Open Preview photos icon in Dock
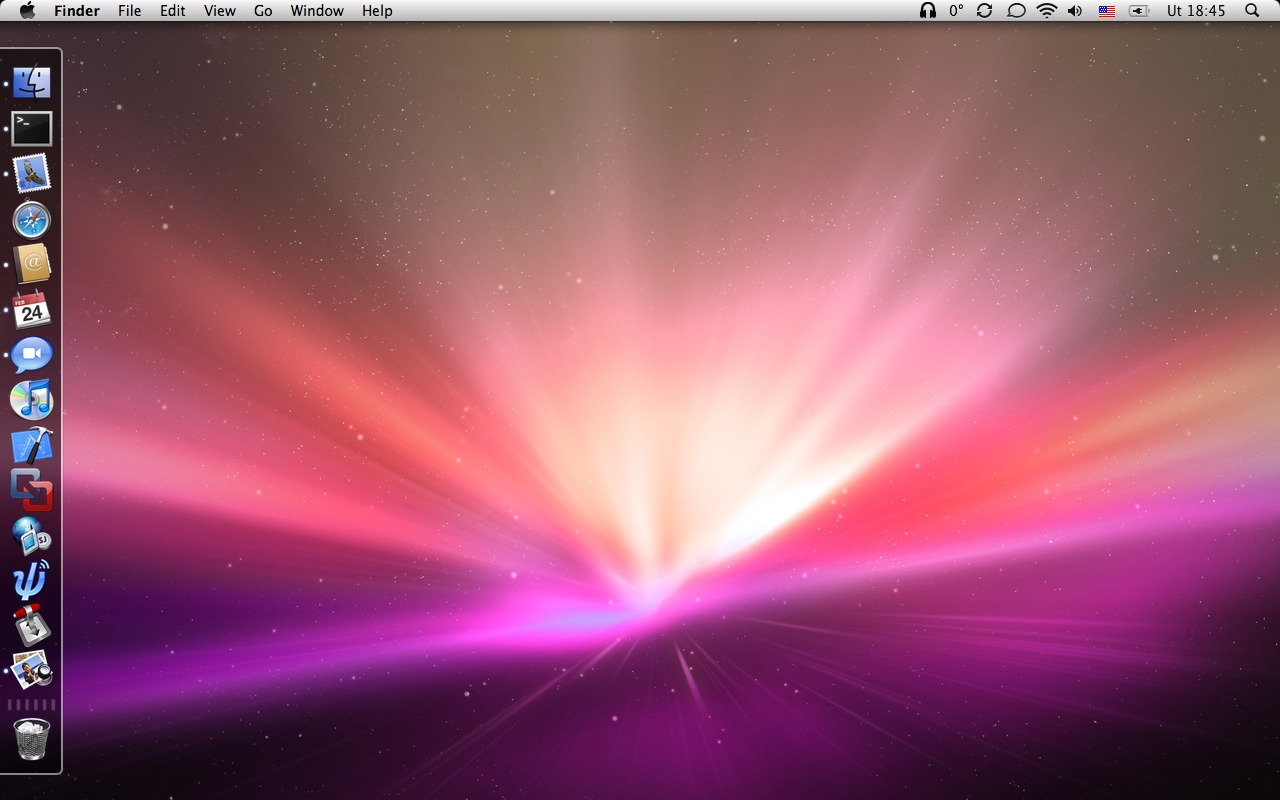 32,670
